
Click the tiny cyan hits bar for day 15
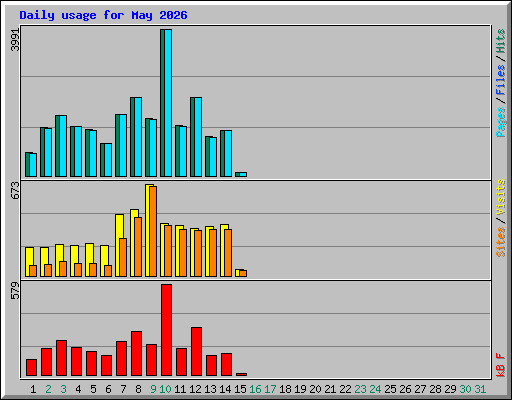point(243,174)
